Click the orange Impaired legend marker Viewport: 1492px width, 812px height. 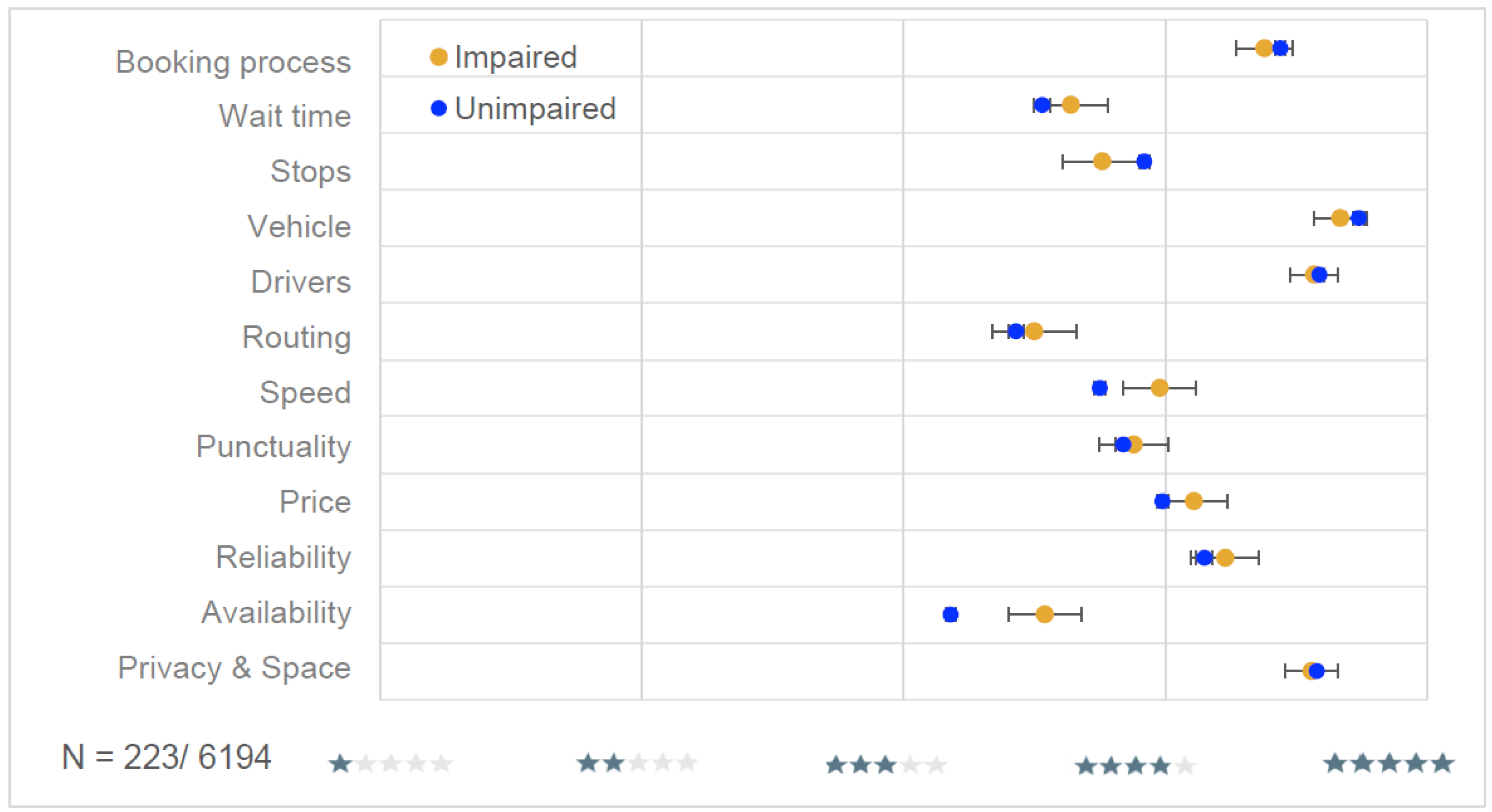(x=438, y=57)
